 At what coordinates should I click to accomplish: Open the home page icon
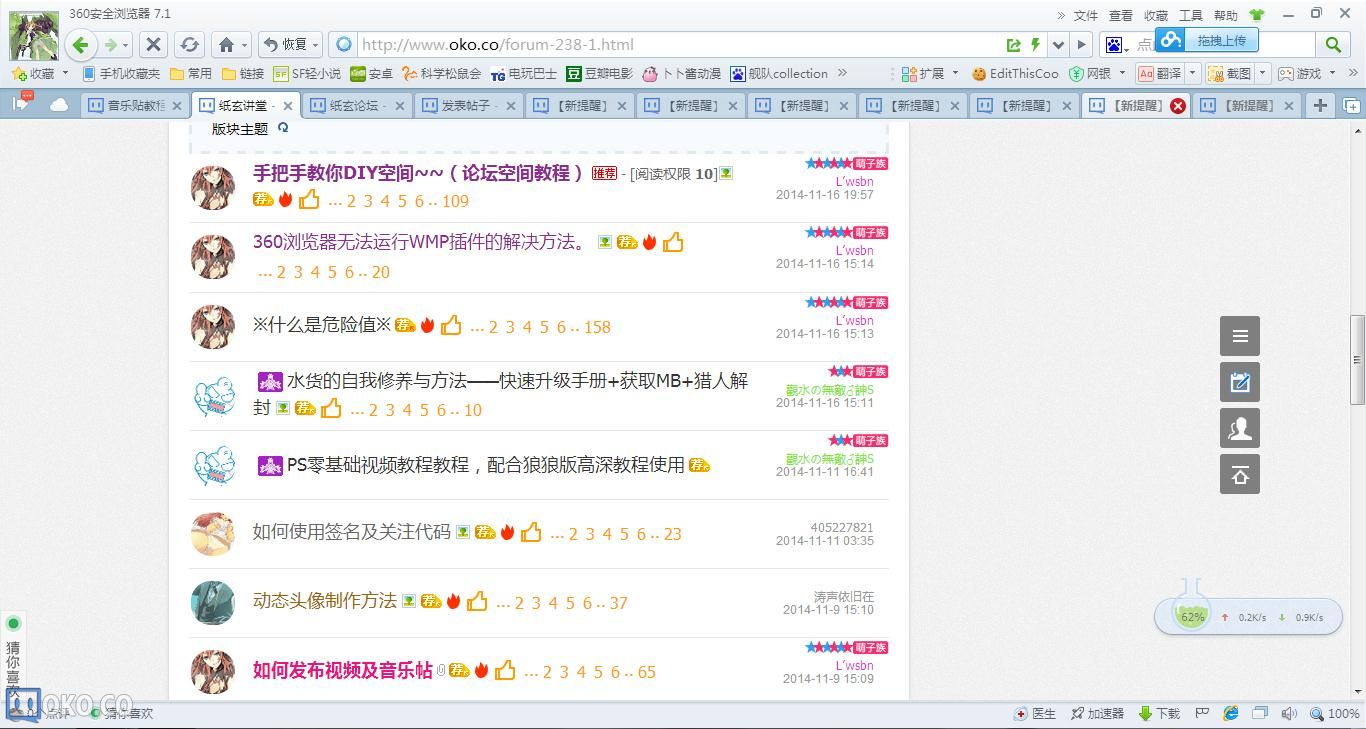coord(227,44)
